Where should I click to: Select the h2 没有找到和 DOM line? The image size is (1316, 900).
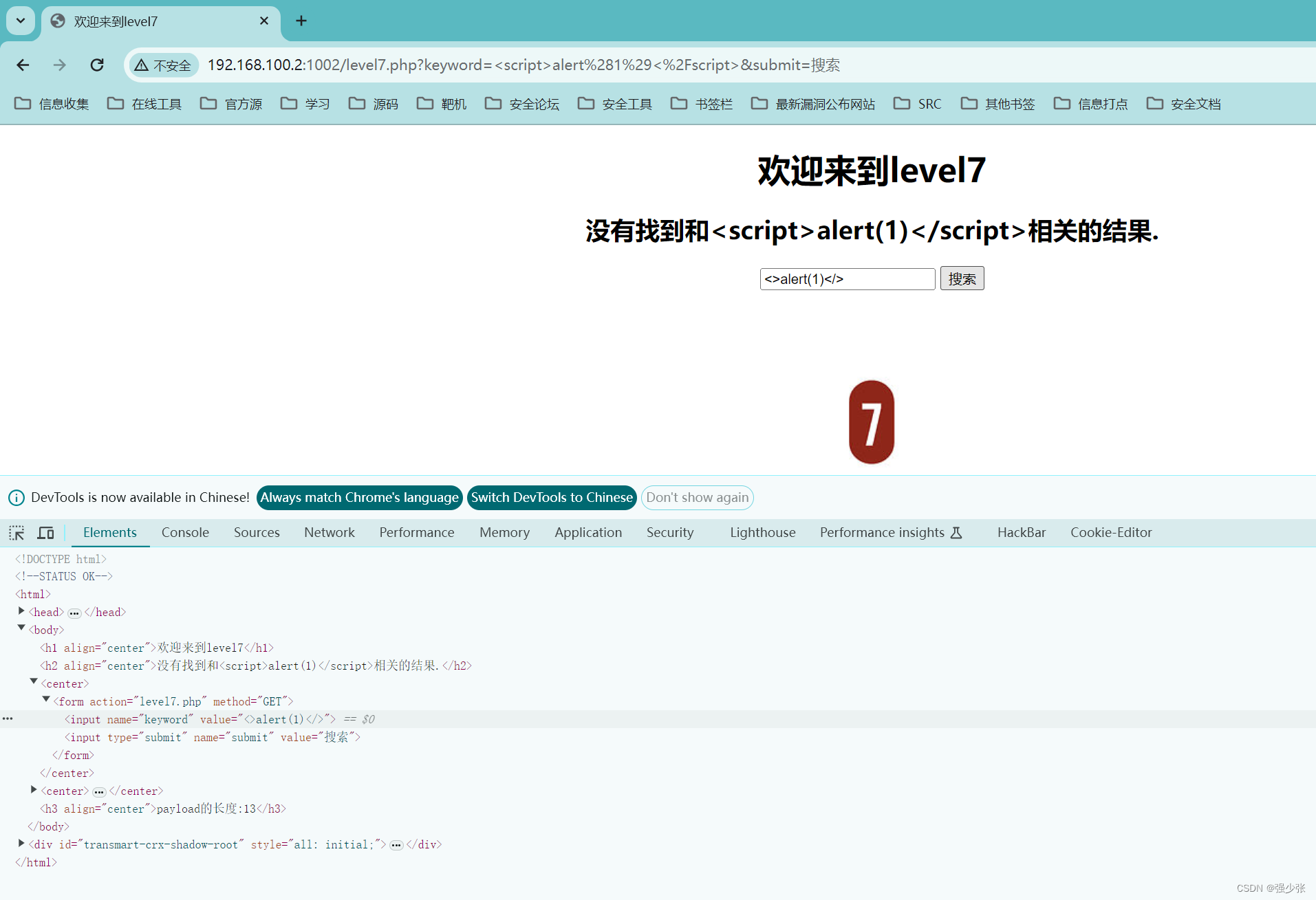tap(256, 666)
